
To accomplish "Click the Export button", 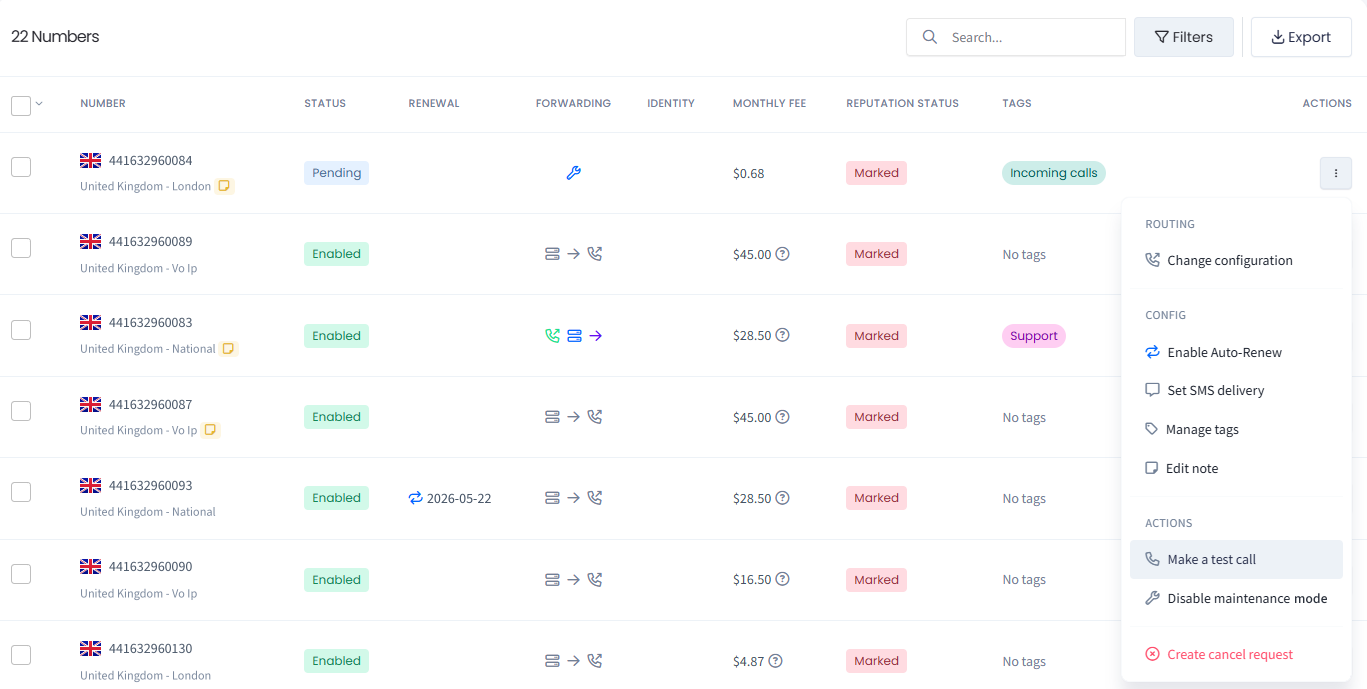I will pos(1301,37).
